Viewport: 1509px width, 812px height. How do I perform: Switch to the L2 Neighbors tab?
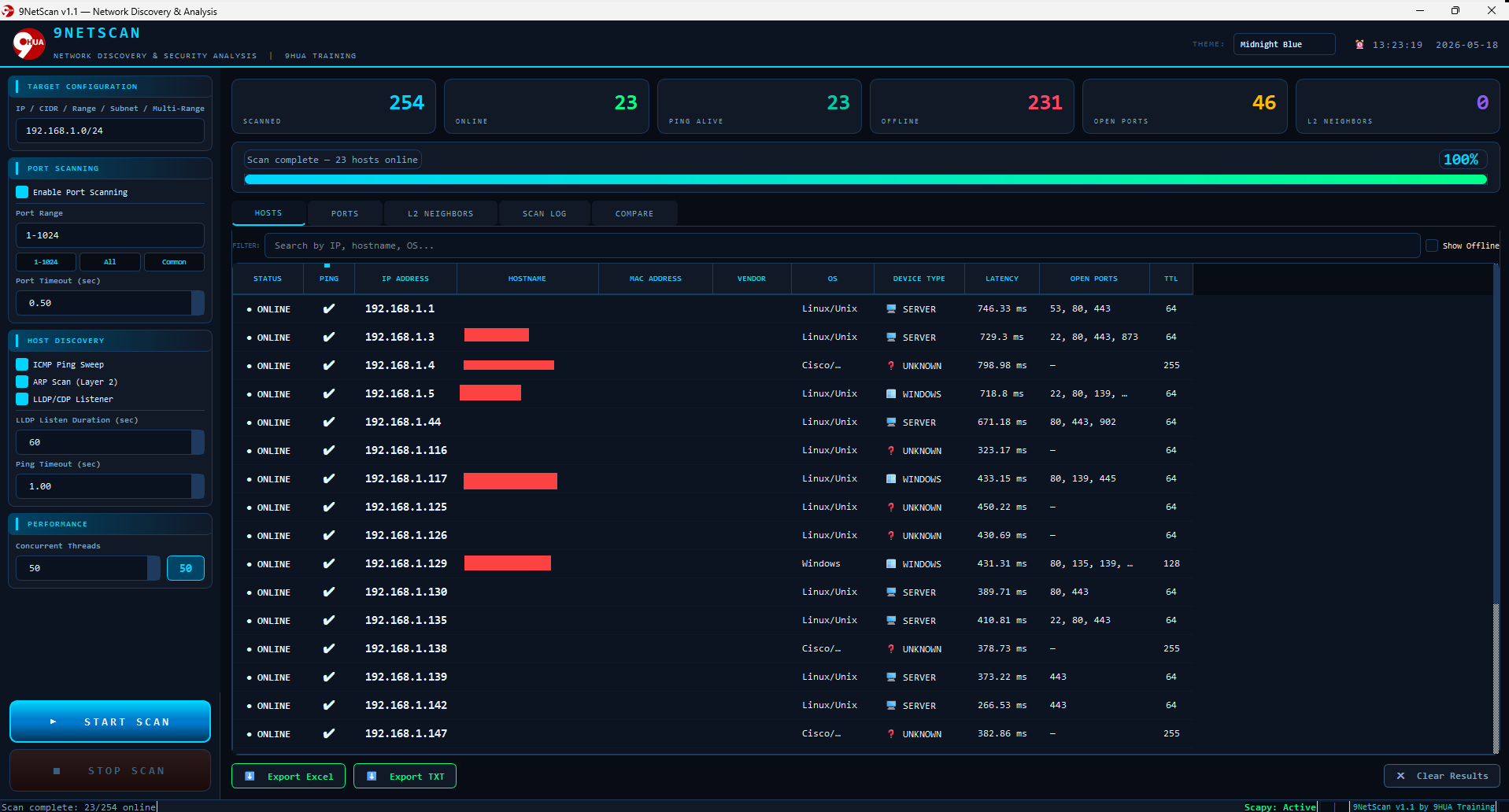pyautogui.click(x=441, y=213)
